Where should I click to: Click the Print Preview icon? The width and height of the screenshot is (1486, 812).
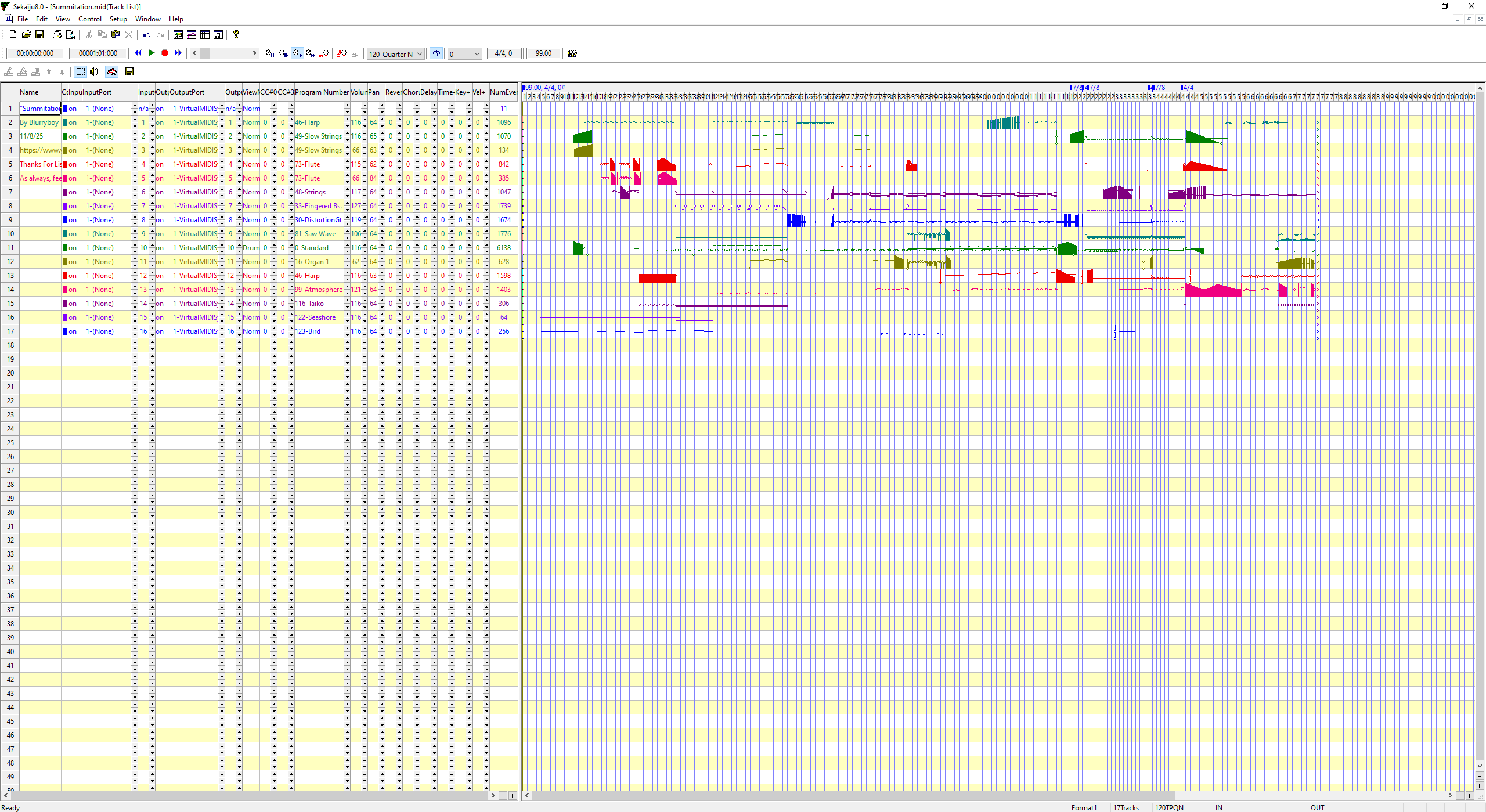[x=71, y=35]
